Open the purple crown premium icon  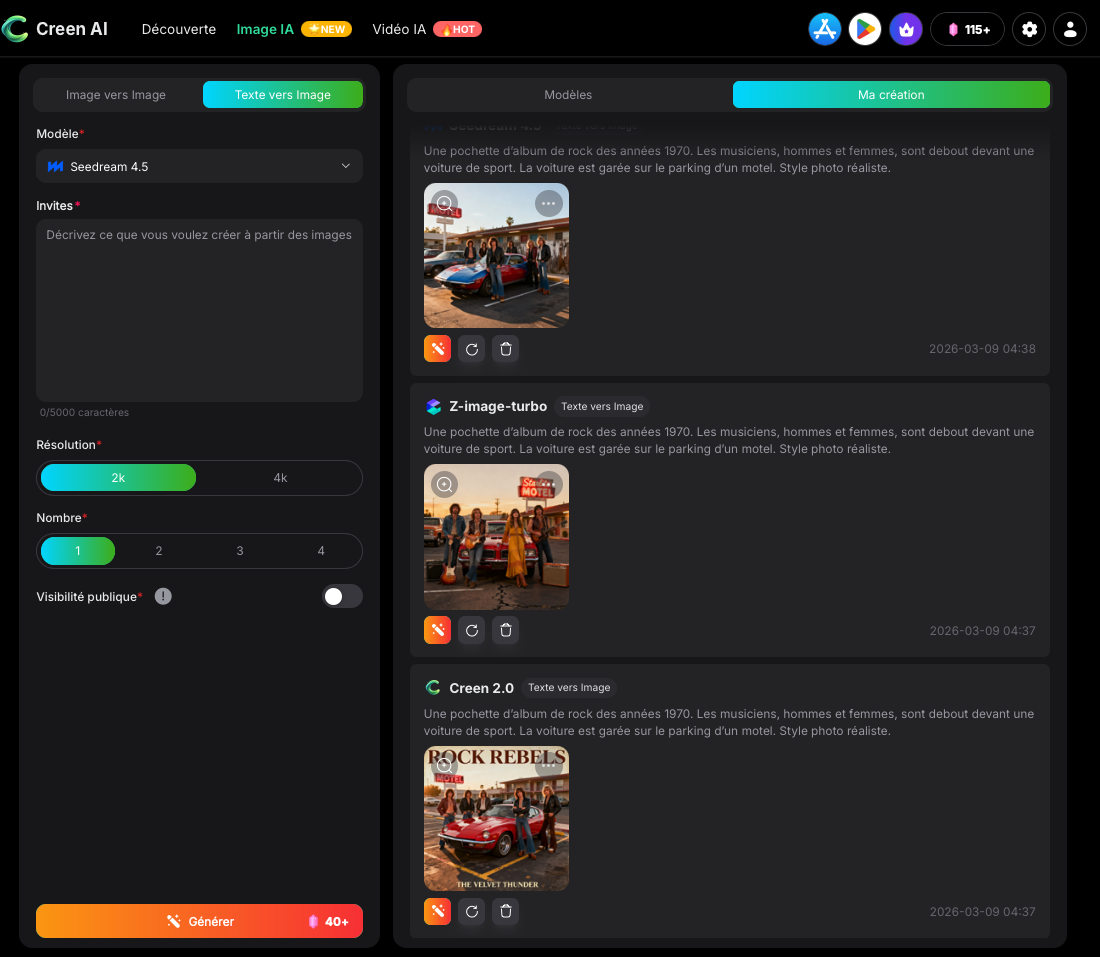pyautogui.click(x=906, y=29)
